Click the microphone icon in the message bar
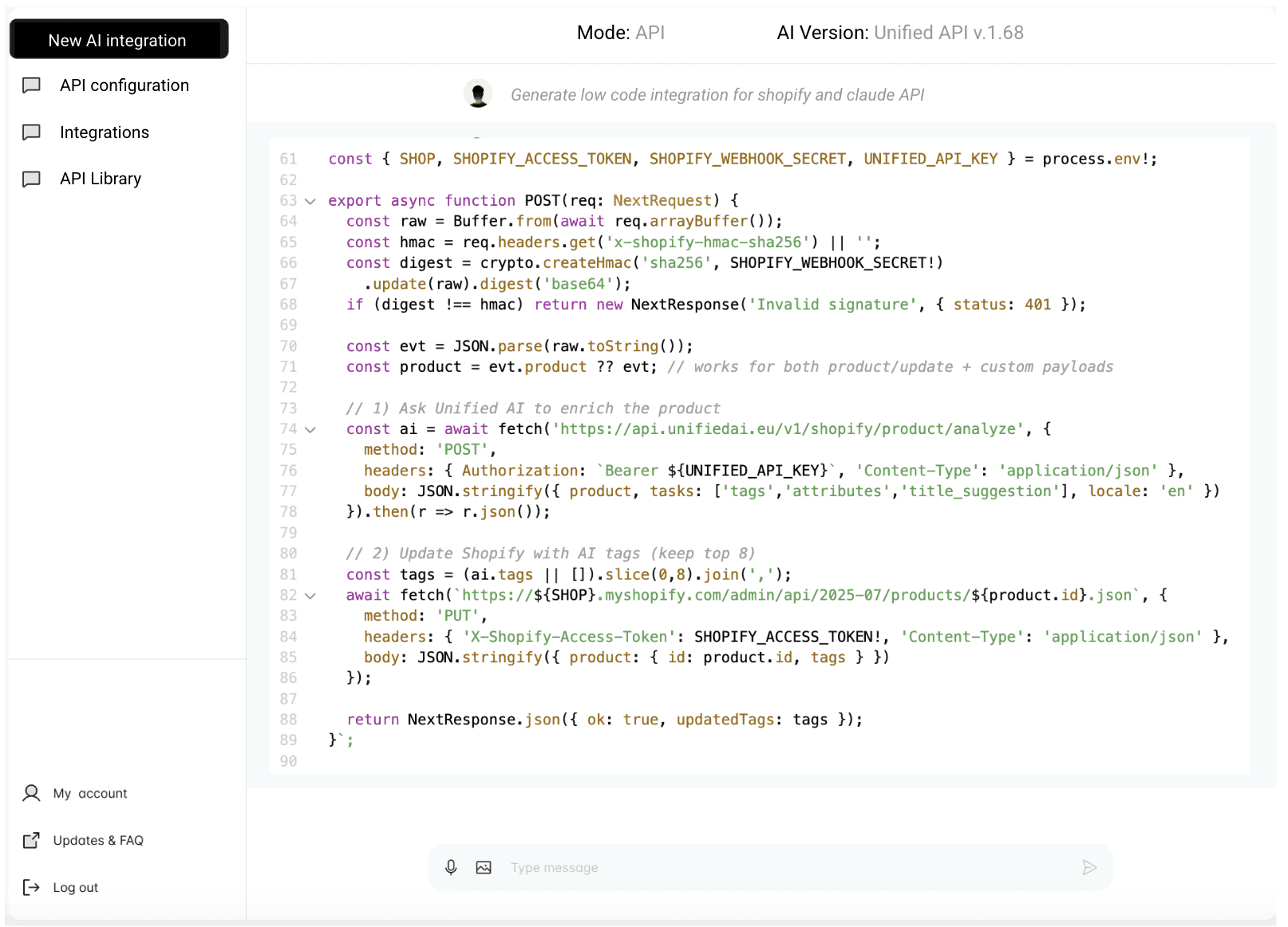Viewport: 1288px width, 927px height. [451, 867]
